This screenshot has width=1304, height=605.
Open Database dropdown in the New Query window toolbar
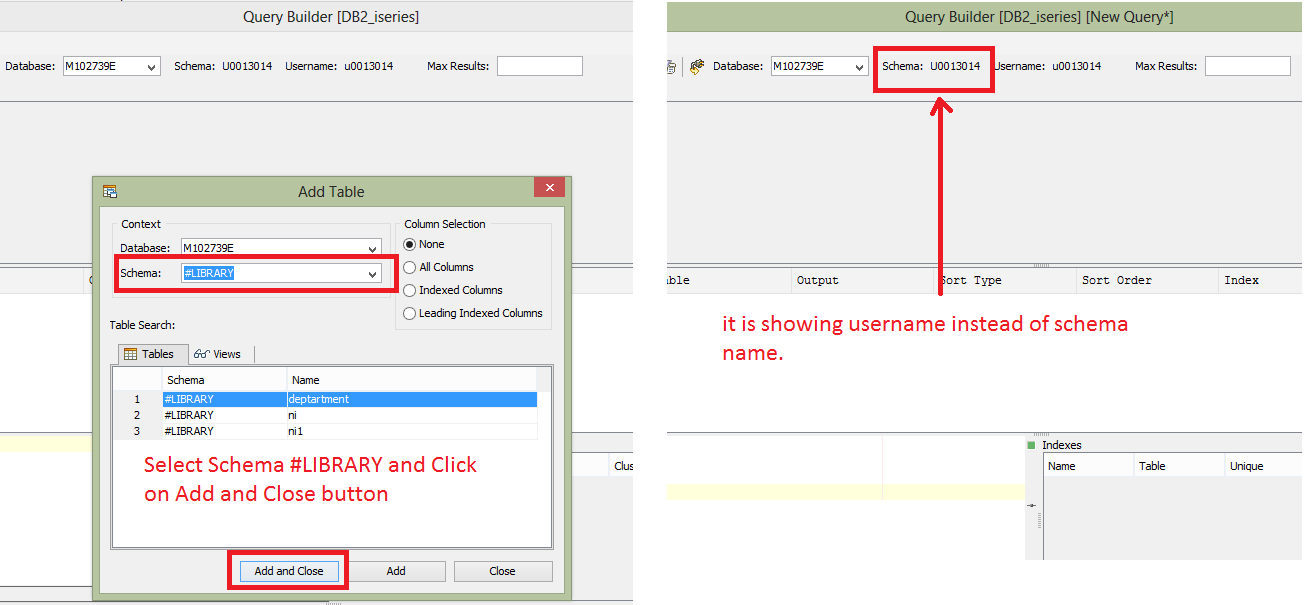(819, 66)
